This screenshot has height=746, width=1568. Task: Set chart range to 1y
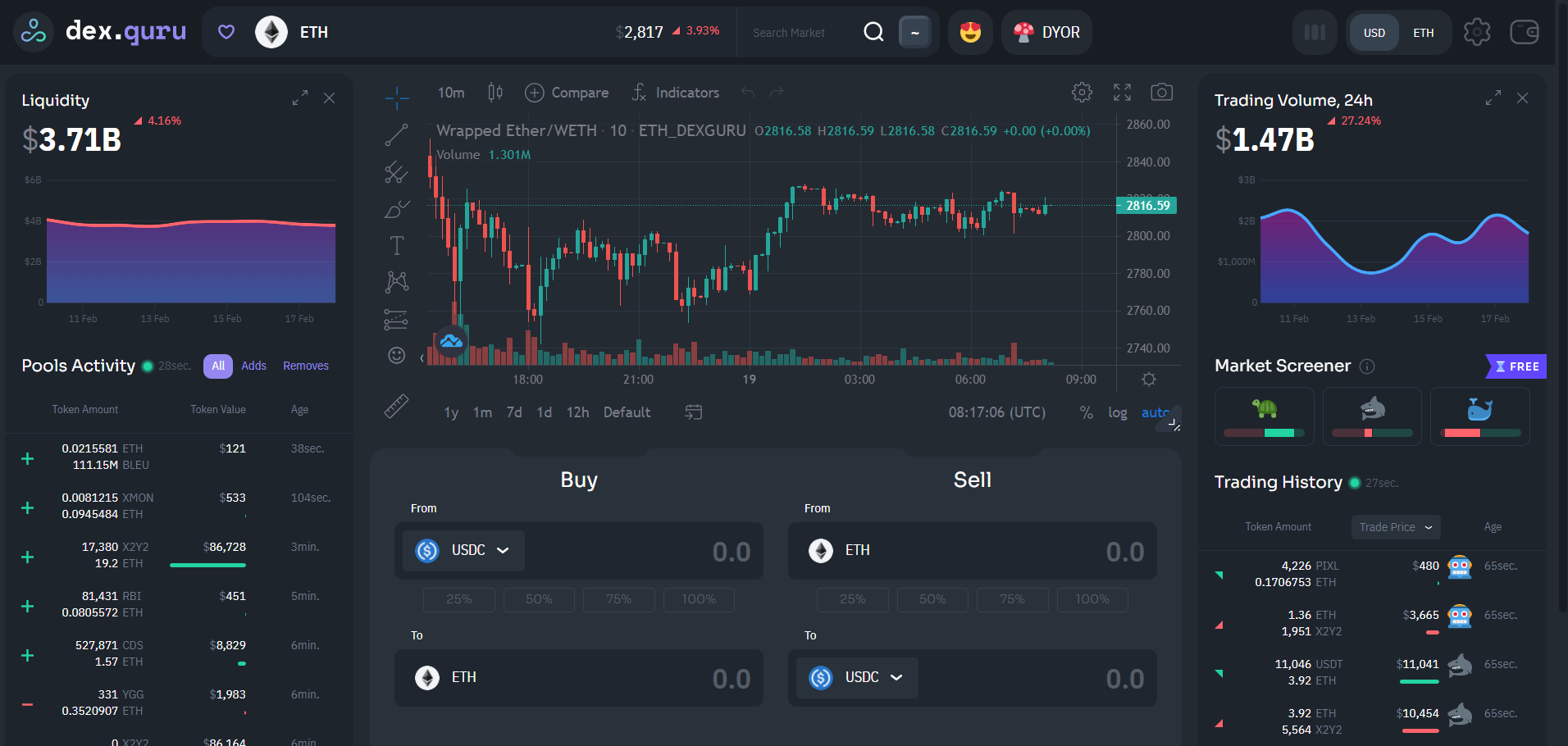(x=451, y=412)
